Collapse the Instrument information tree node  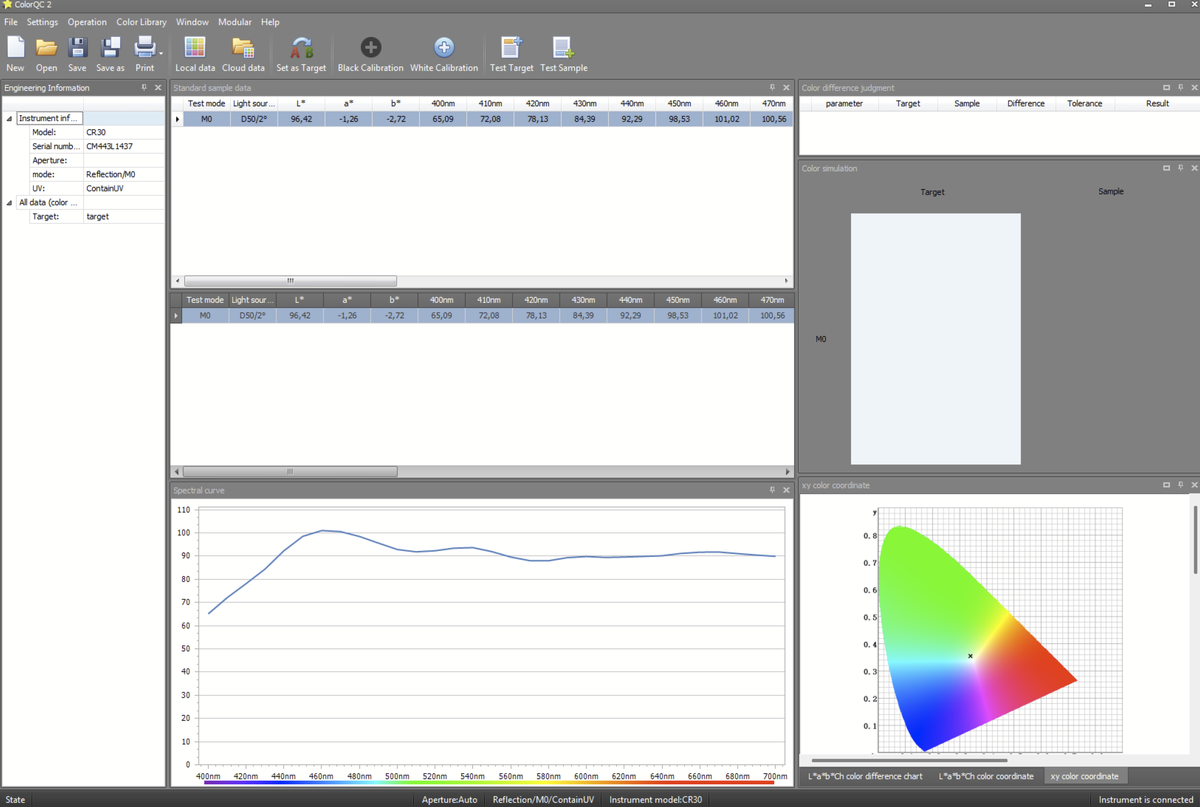click(x=10, y=119)
